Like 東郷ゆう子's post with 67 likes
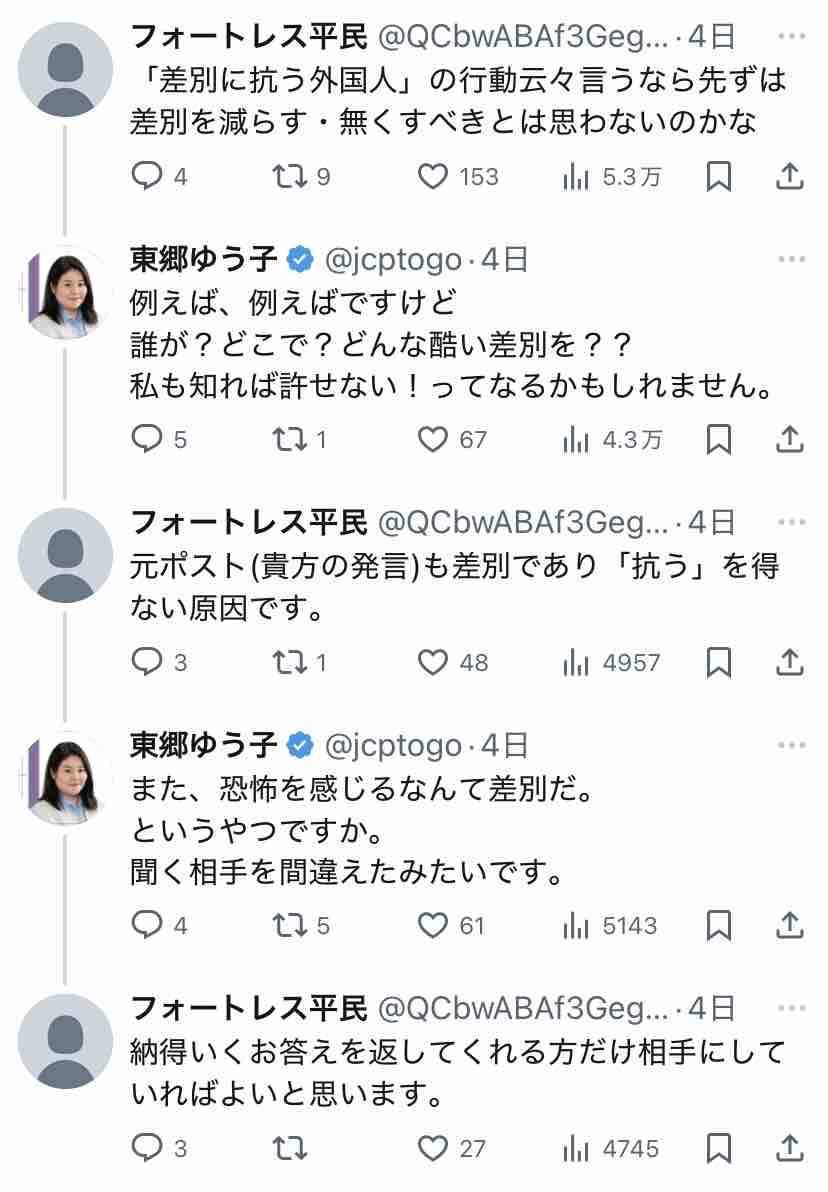The width and height of the screenshot is (828, 1192). (432, 439)
